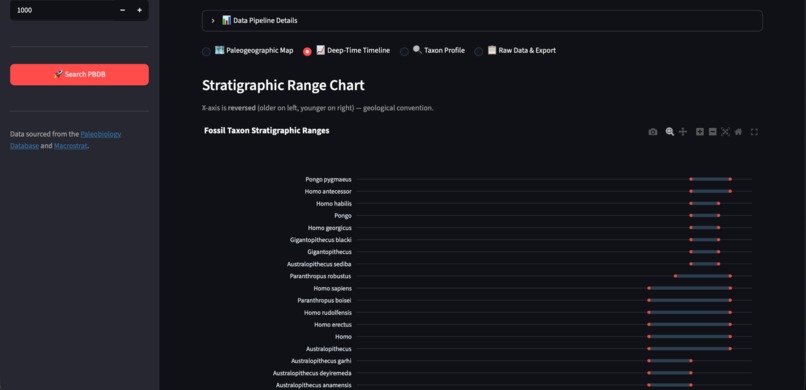Click the Australopithecus sediba label
Image resolution: width=806 pixels, height=390 pixels.
click(x=319, y=264)
